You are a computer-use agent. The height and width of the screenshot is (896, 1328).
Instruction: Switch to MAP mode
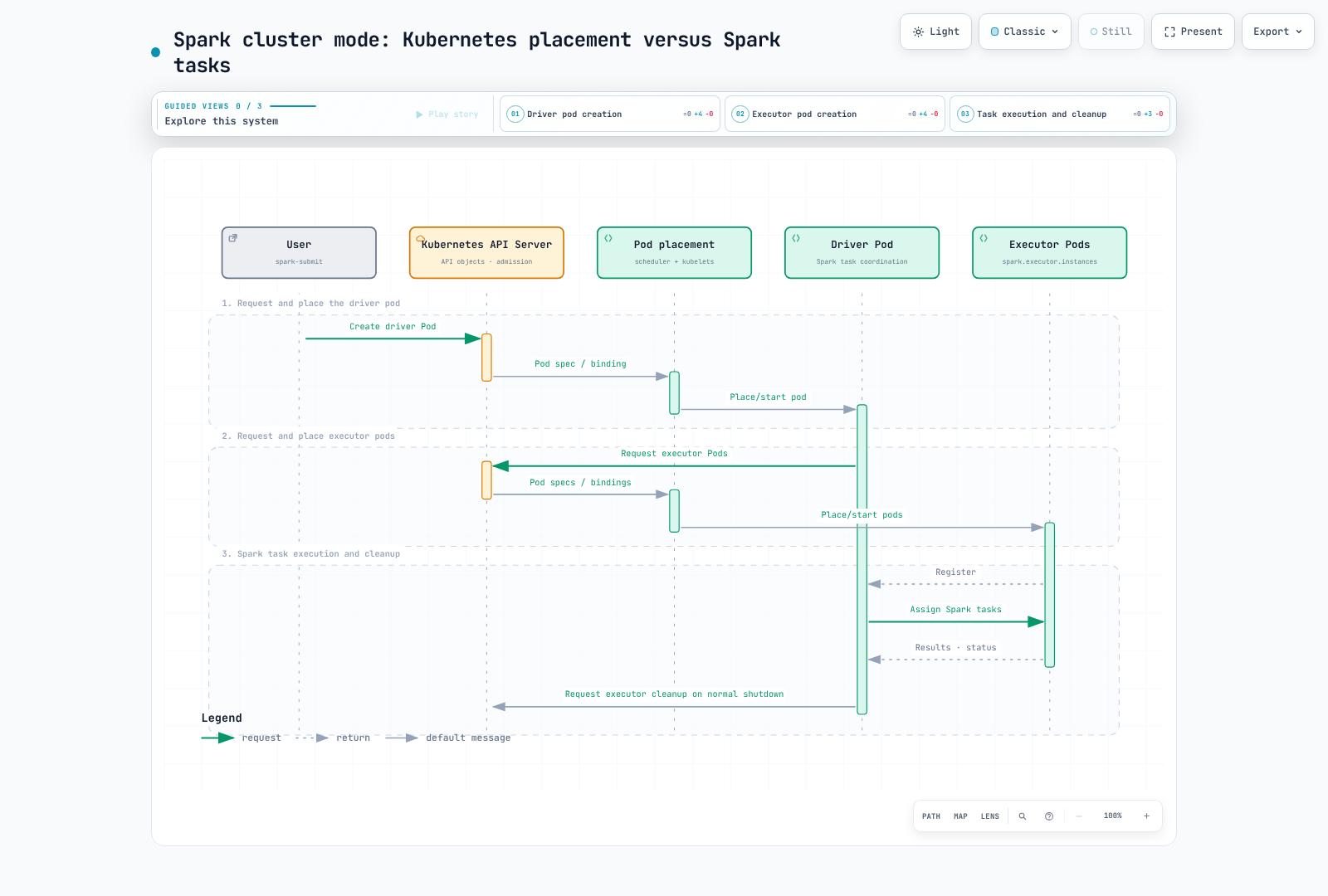[960, 816]
